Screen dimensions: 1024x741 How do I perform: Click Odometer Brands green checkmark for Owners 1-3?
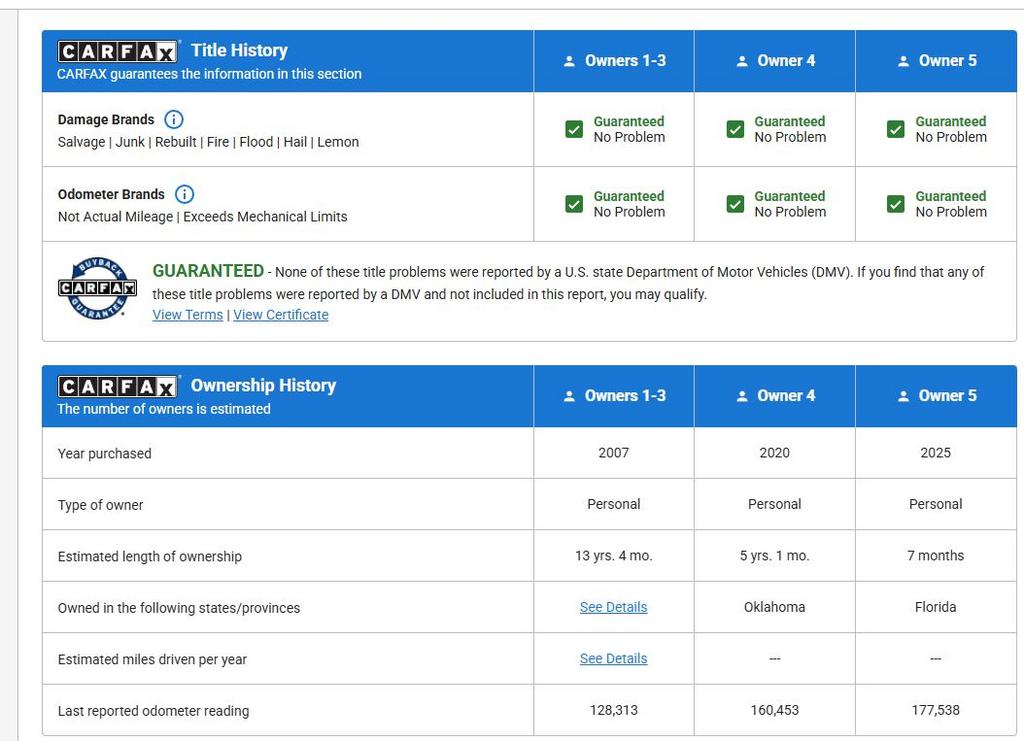pyautogui.click(x=574, y=204)
